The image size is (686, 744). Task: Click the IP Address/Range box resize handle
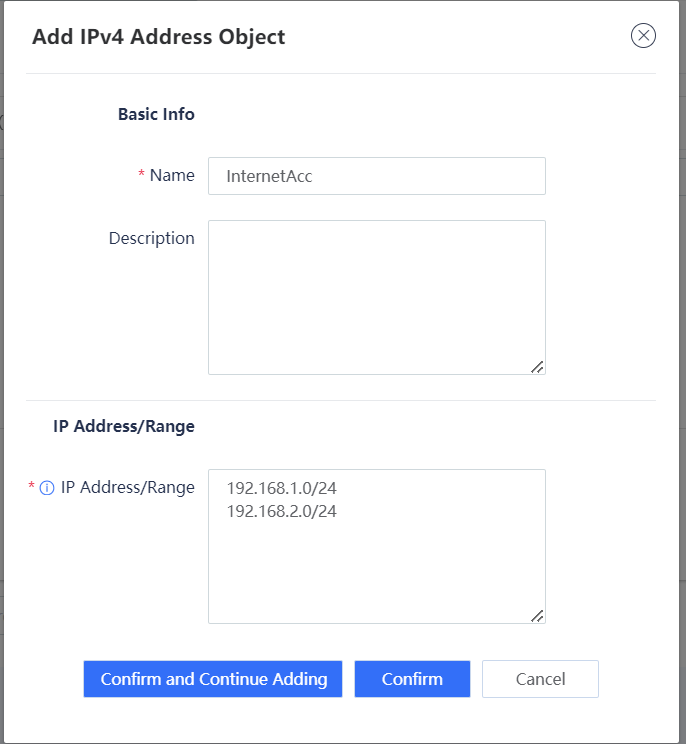point(537,616)
